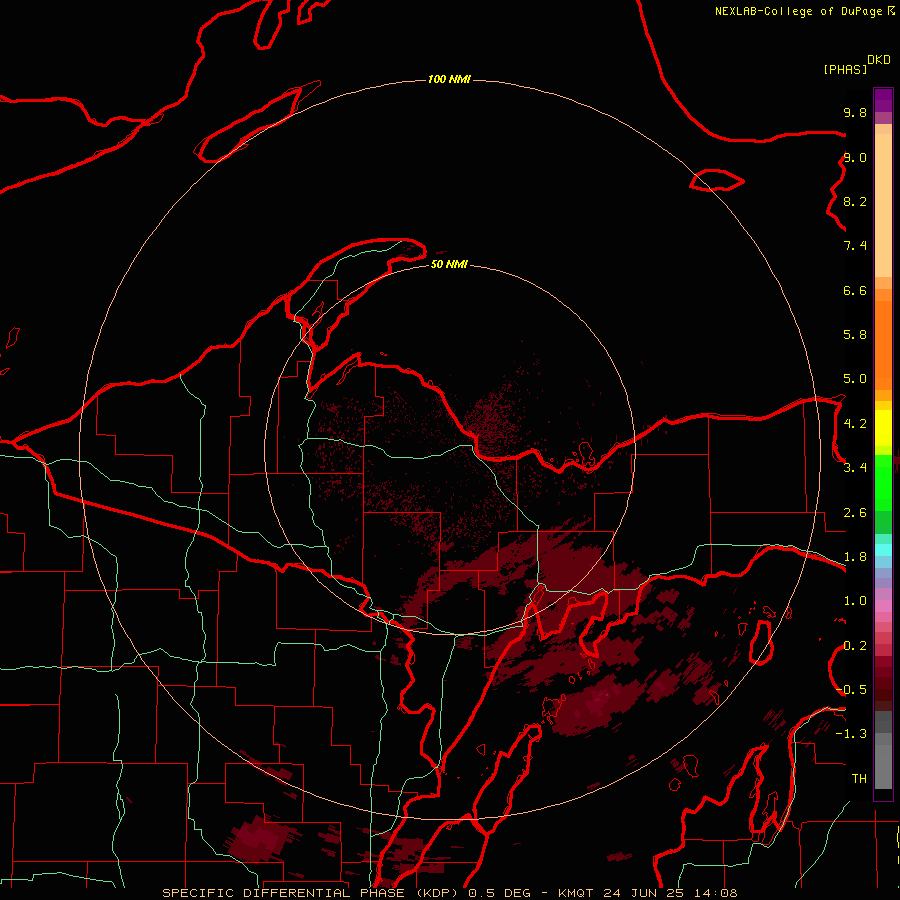Pick the pale peach segment of the color bar
The image size is (900, 900).
tap(883, 205)
